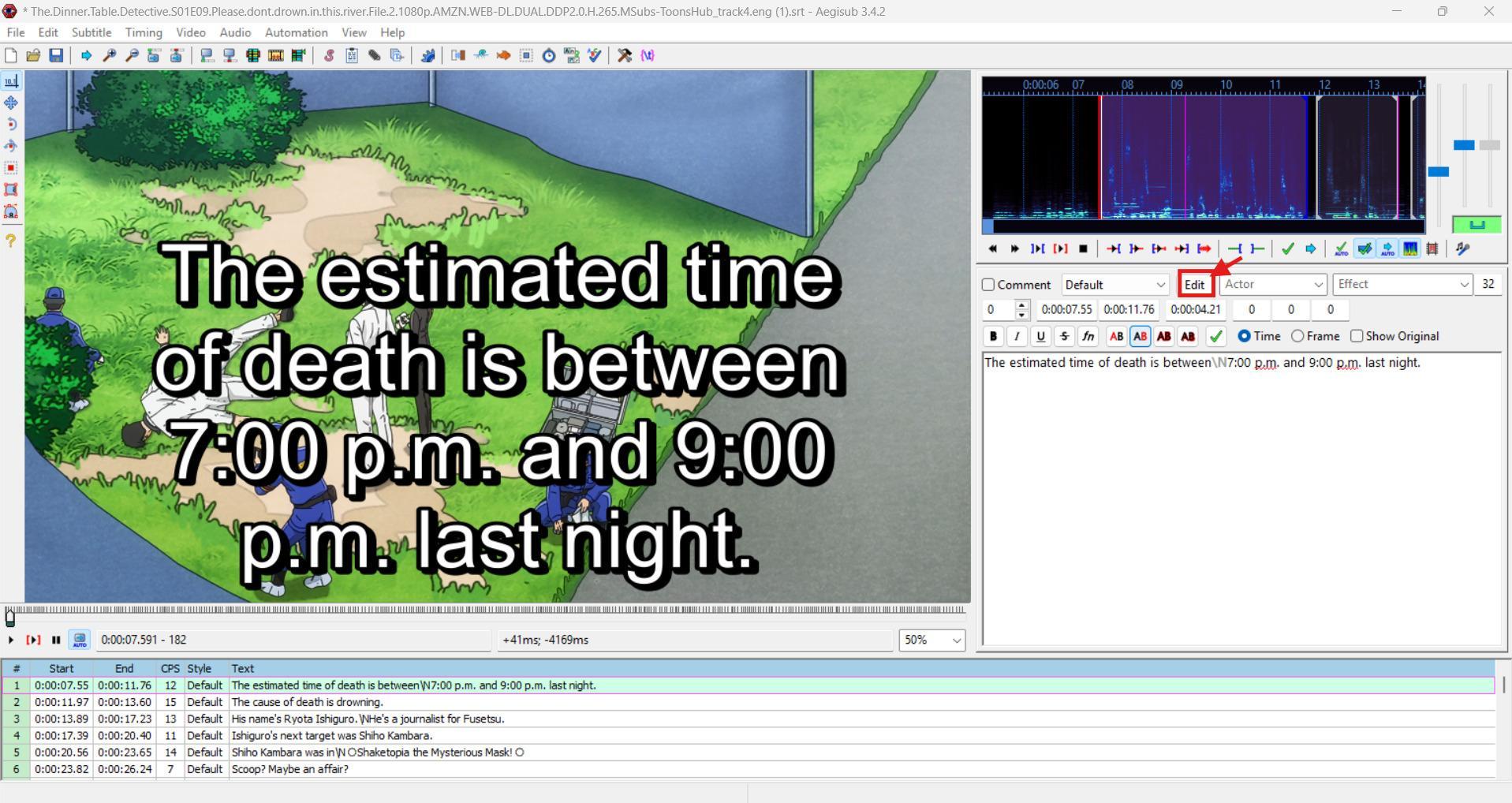
Task: Select the Rotate Z visual tool
Action: (11, 125)
